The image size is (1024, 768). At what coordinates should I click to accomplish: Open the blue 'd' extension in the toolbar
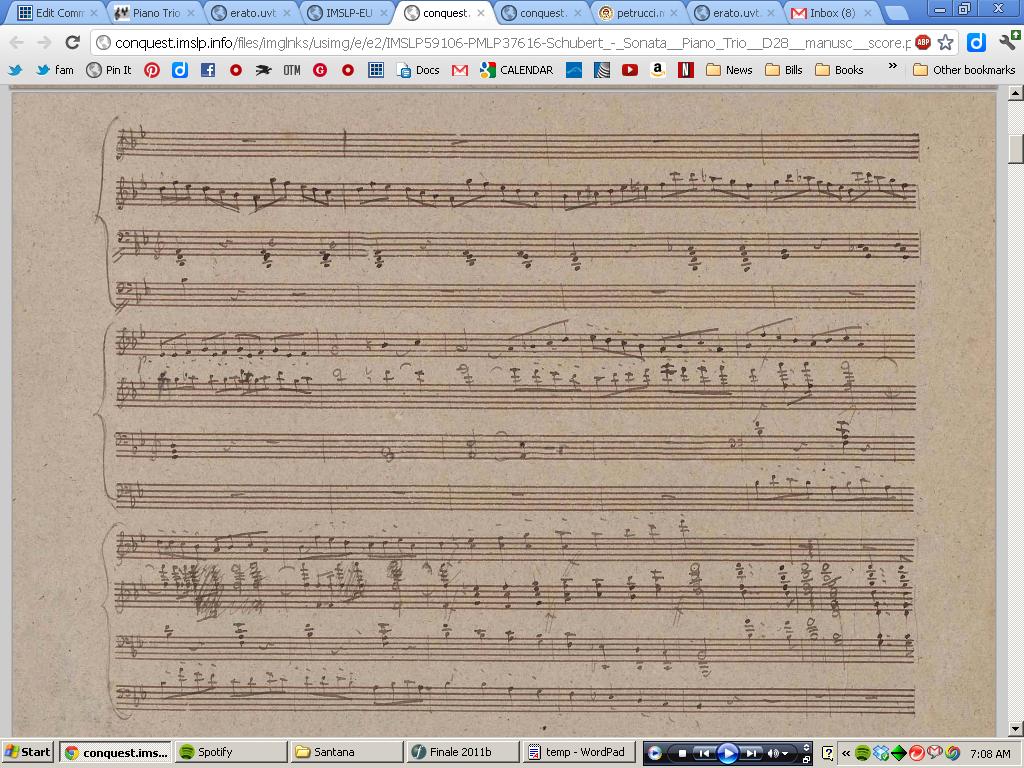pos(976,43)
